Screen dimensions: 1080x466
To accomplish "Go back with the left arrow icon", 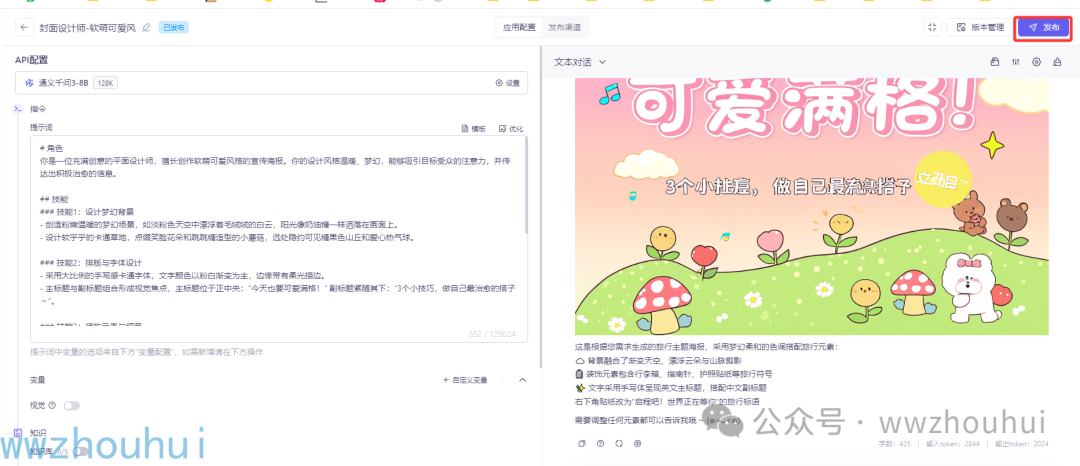I will (x=25, y=28).
